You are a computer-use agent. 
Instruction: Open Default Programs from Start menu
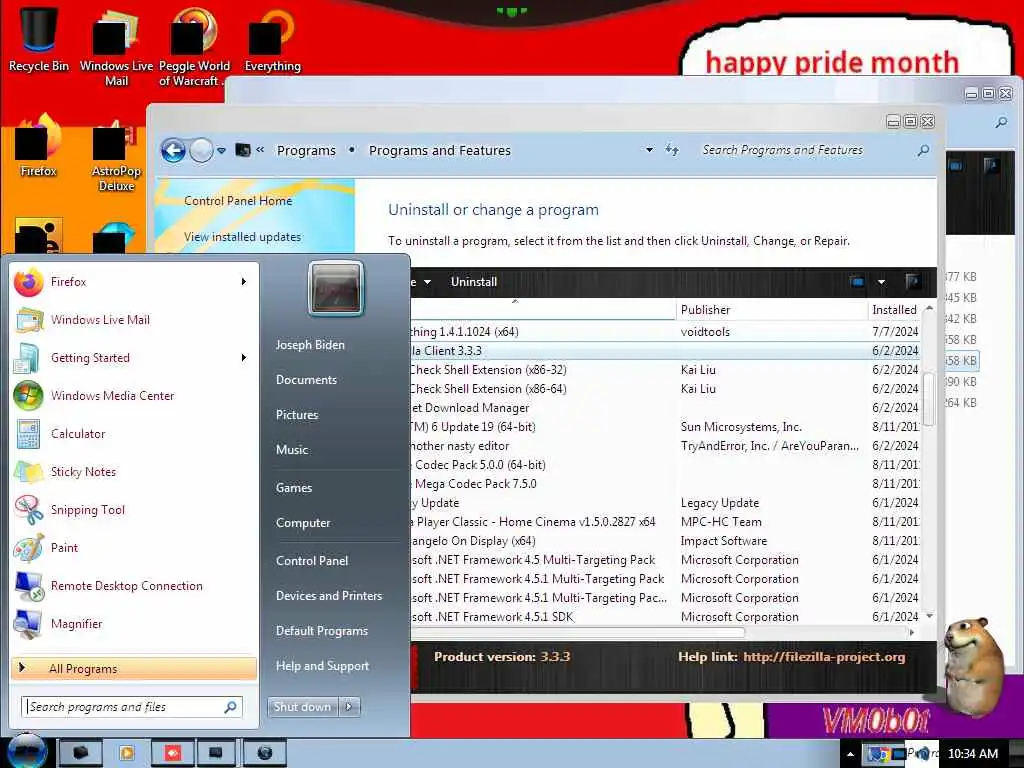tap(322, 631)
